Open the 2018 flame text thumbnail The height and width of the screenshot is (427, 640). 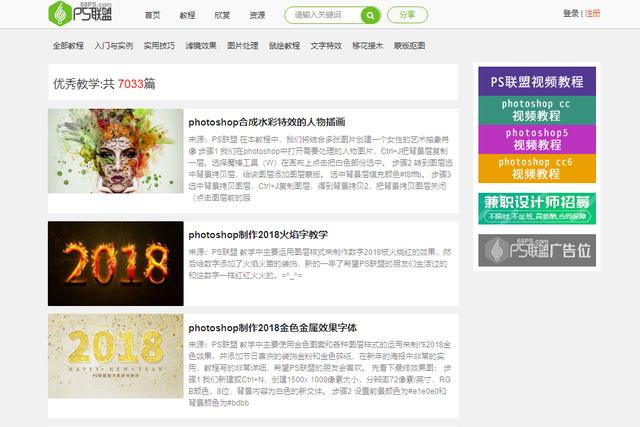116,264
